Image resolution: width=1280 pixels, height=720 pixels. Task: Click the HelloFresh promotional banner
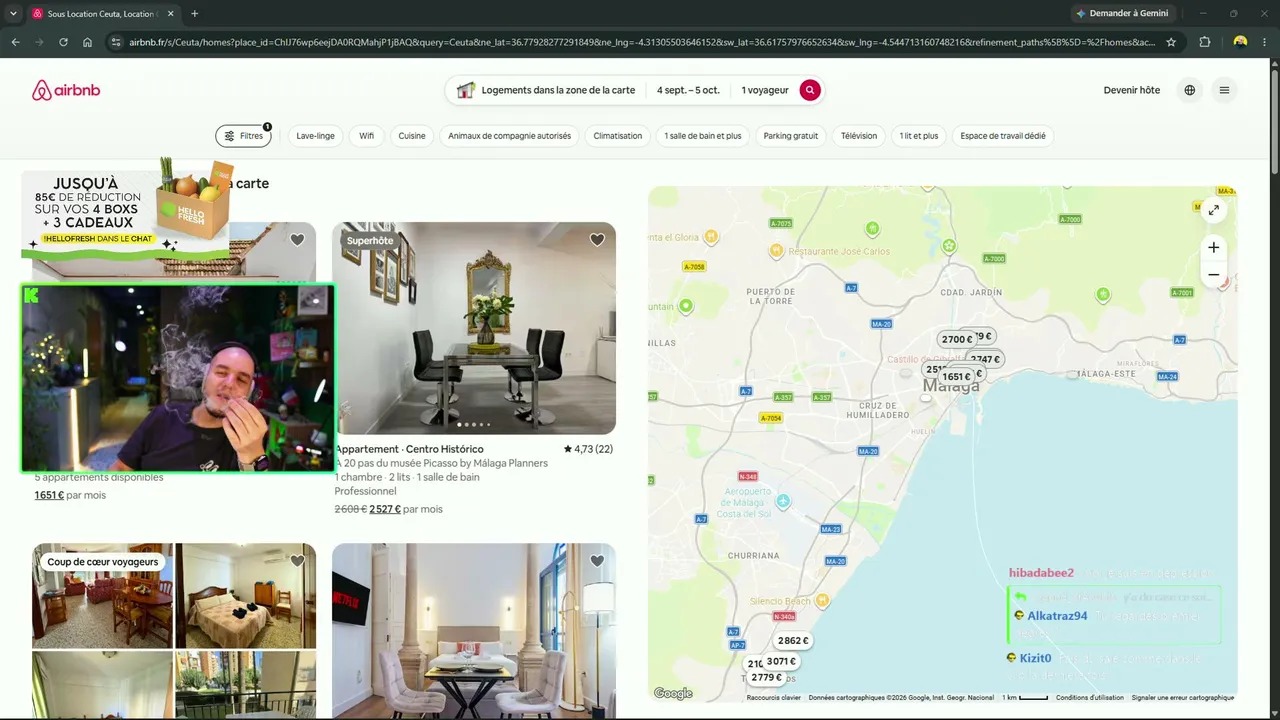coord(127,208)
